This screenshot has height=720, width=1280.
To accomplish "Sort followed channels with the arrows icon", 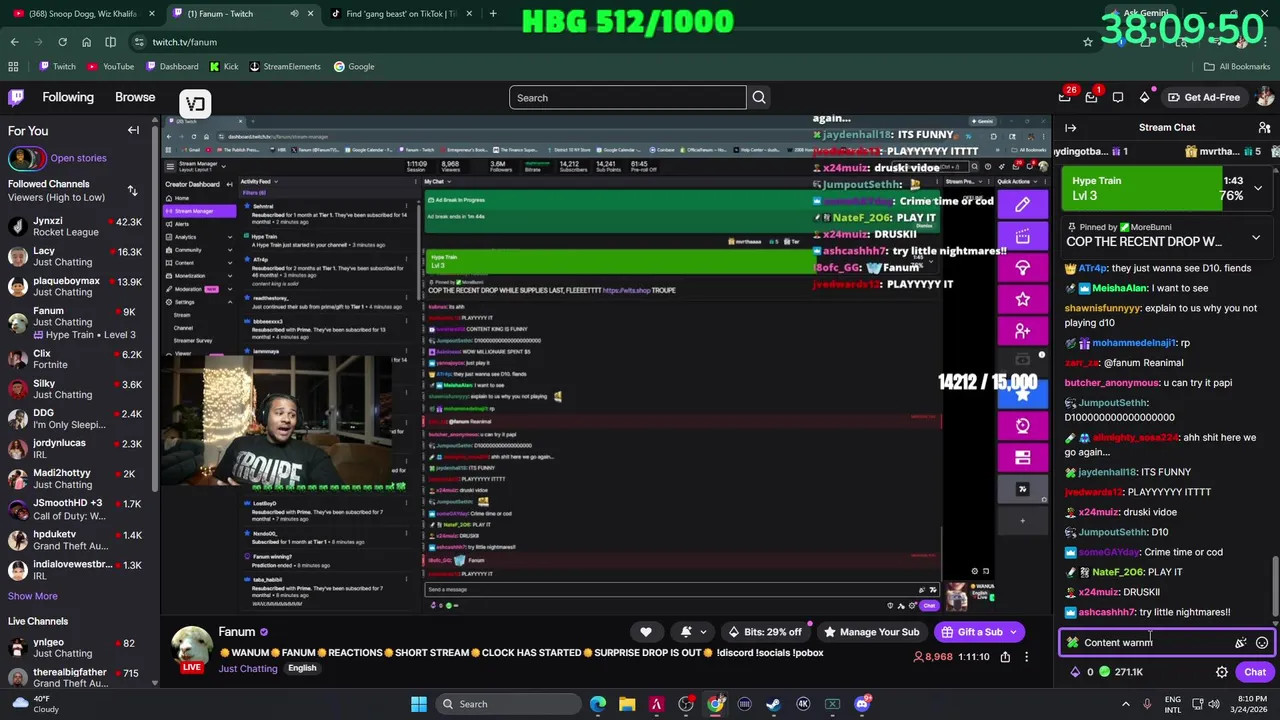I will 132,190.
